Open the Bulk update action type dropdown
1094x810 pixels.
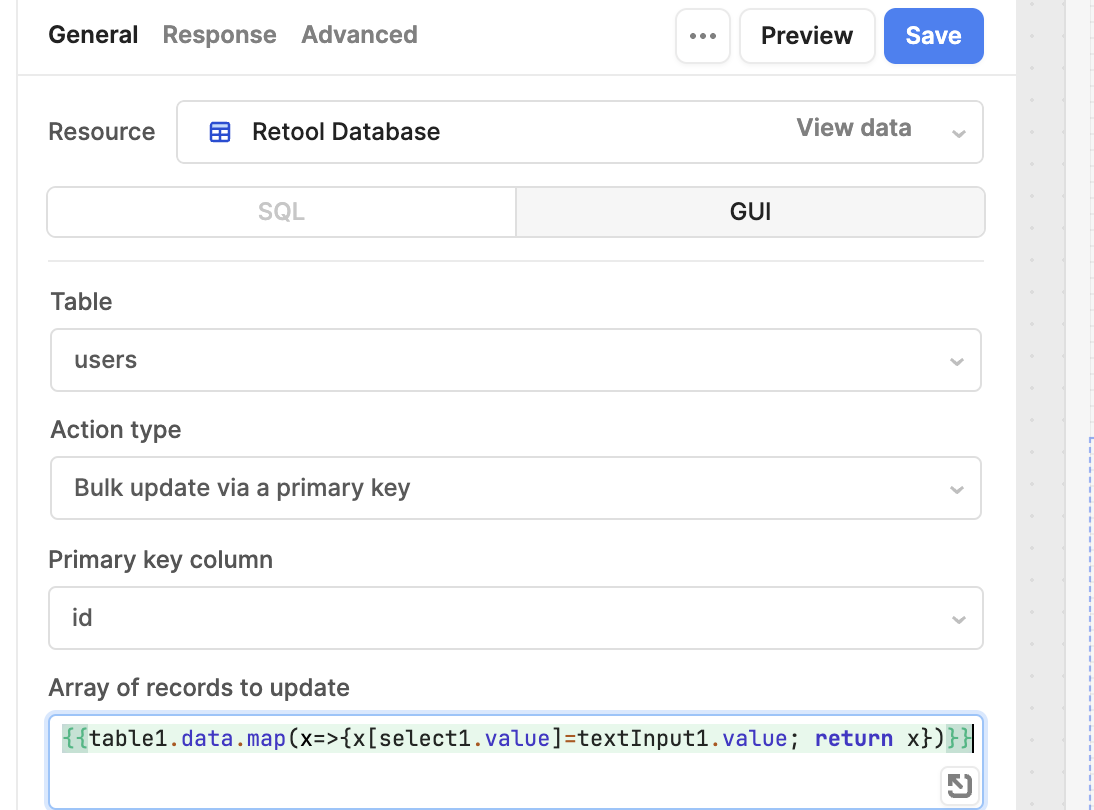tap(500, 488)
